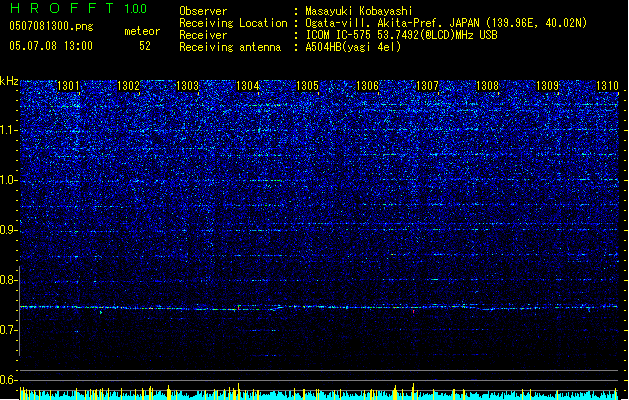This screenshot has width=629, height=400.
Task: Click the meteor count value 52
Action: [x=145, y=46]
